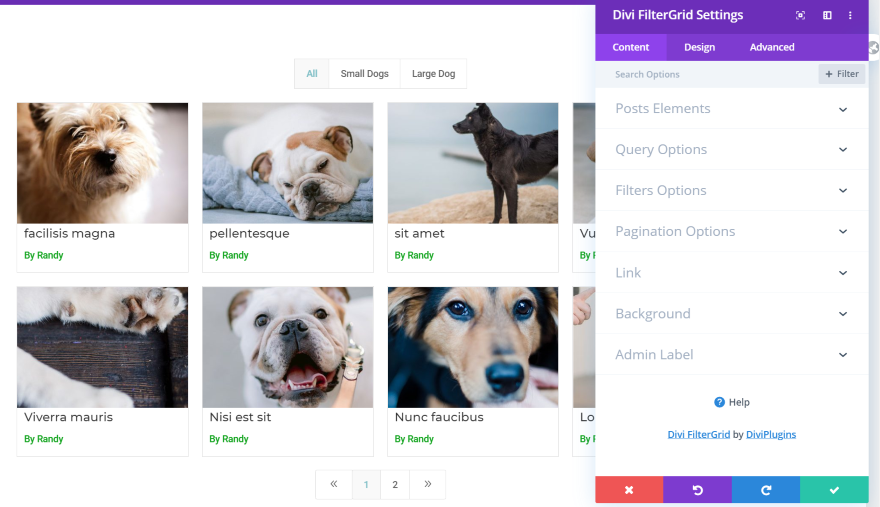Click the red discard changes X button
This screenshot has width=880, height=507.
coord(629,490)
